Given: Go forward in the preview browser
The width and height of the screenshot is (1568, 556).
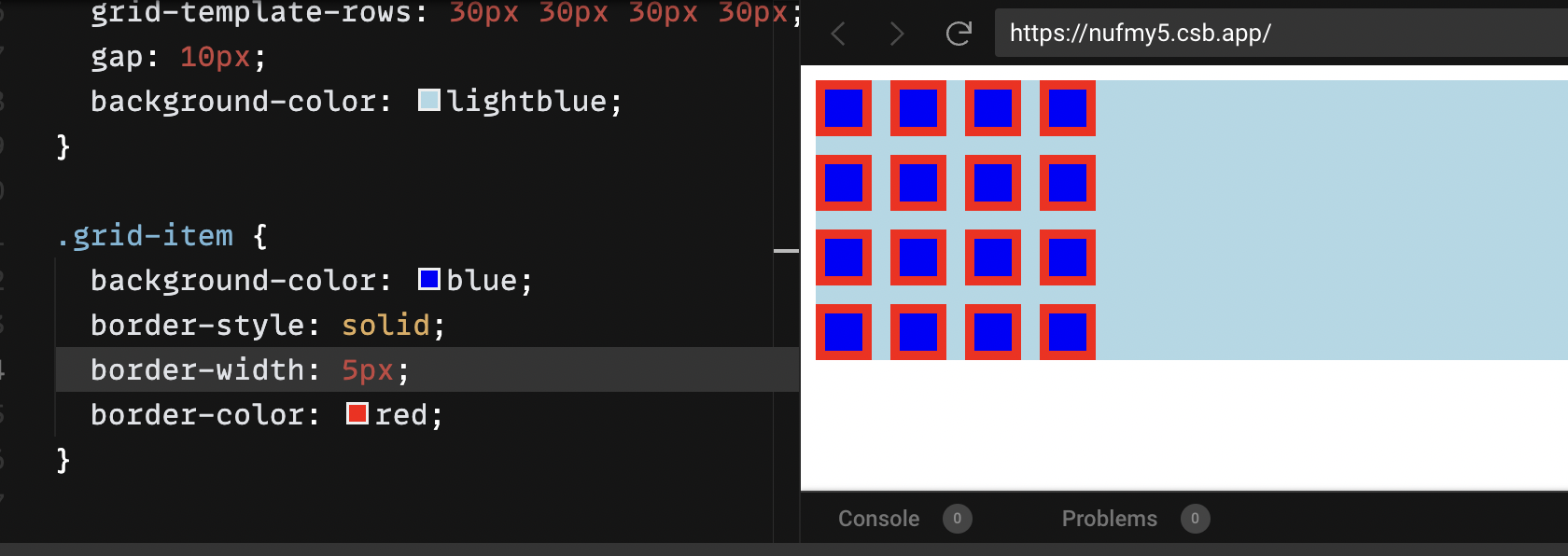Looking at the screenshot, I should pos(897,35).
